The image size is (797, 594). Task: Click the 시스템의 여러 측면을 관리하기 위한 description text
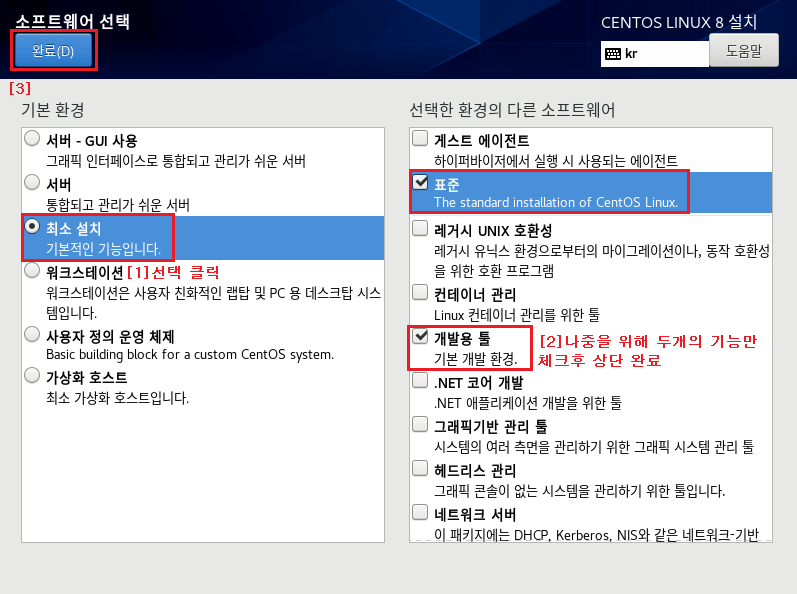tap(594, 447)
